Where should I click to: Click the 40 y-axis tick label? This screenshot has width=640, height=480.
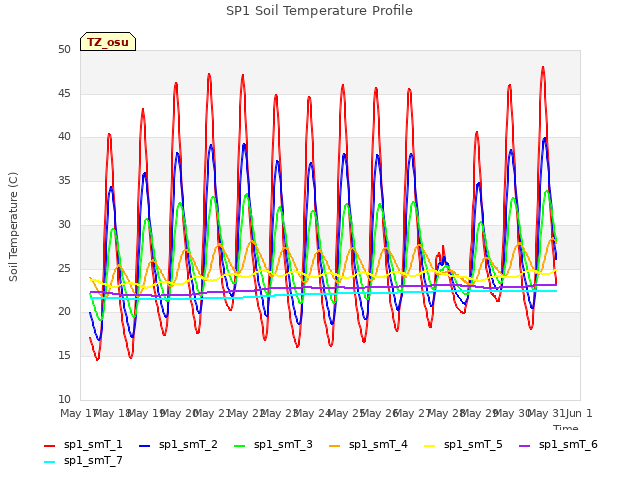[64, 137]
